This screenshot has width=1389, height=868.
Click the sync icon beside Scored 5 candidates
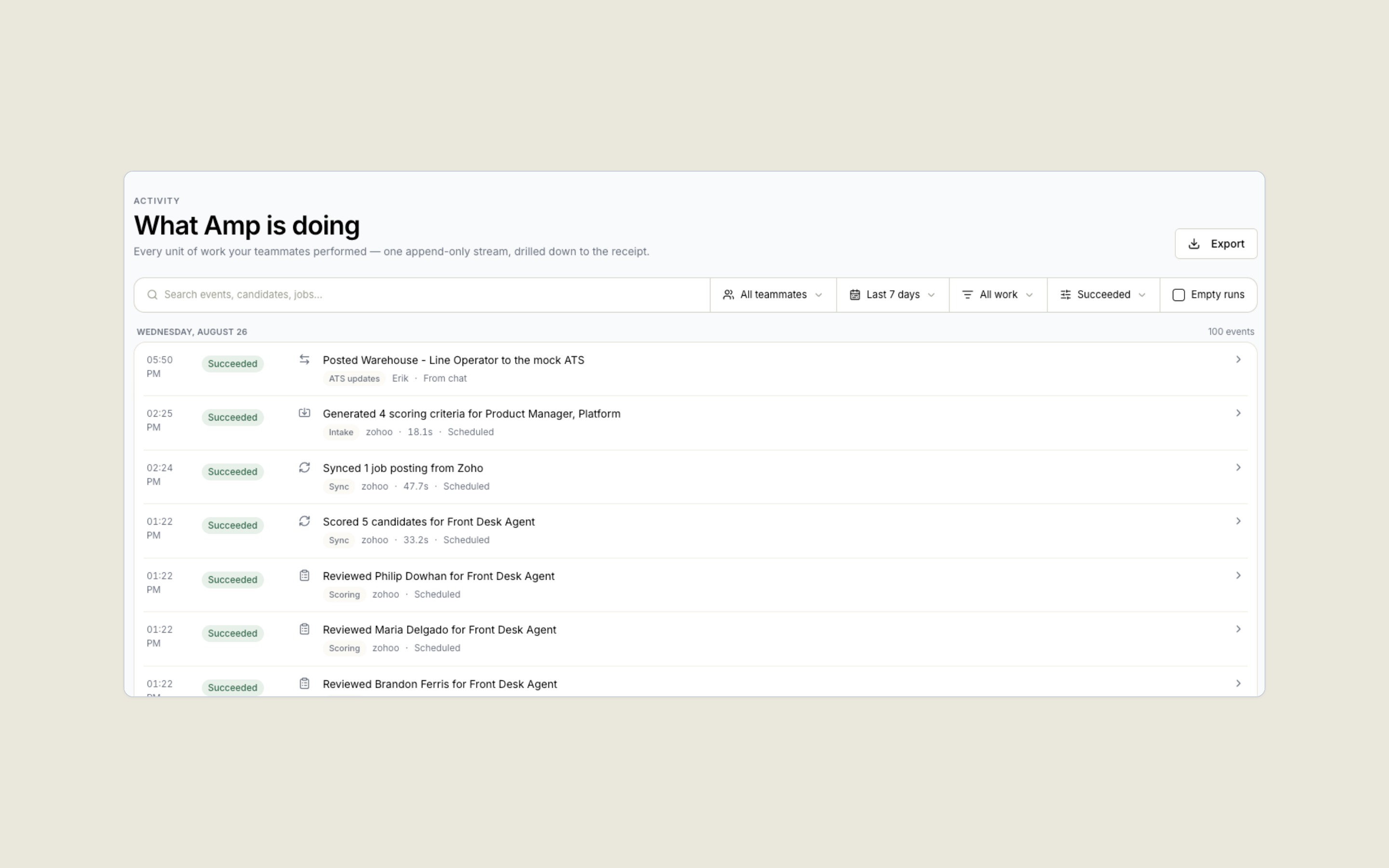(x=304, y=521)
